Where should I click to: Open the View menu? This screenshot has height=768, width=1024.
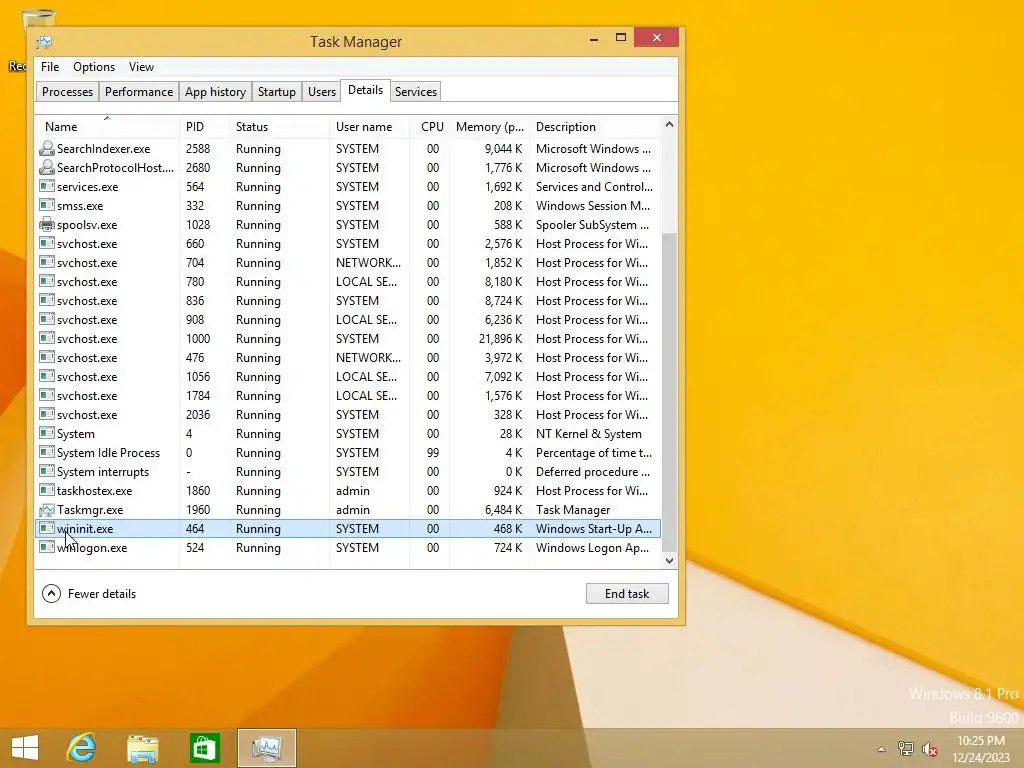[x=141, y=67]
